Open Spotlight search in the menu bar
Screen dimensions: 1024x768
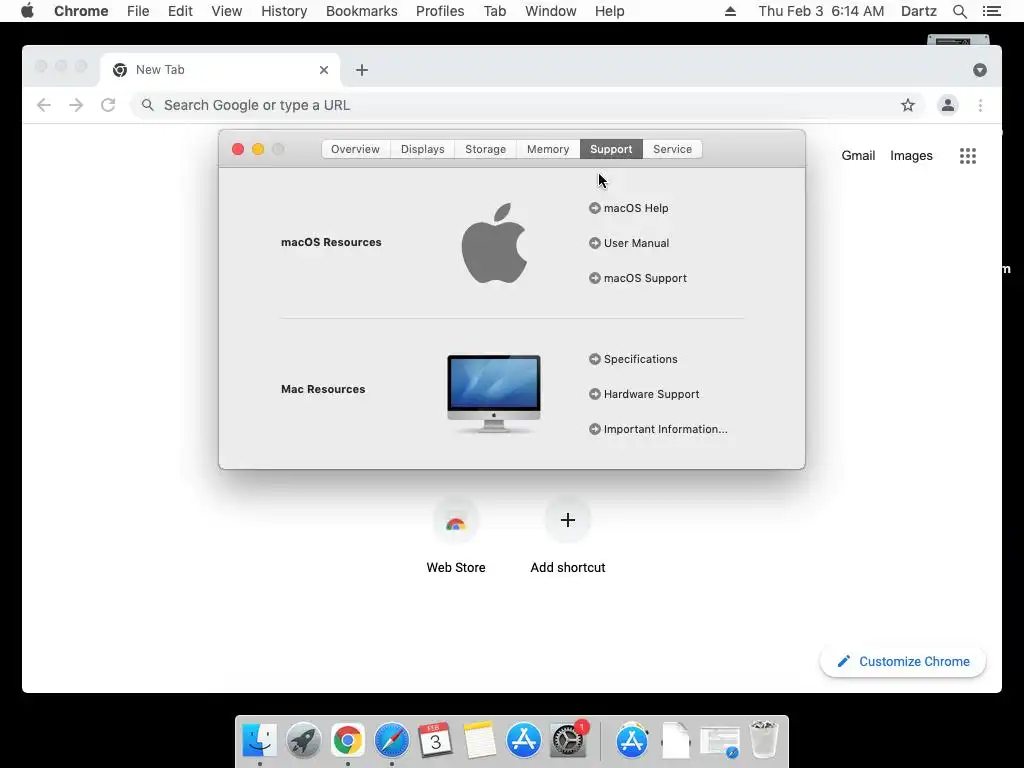(959, 11)
